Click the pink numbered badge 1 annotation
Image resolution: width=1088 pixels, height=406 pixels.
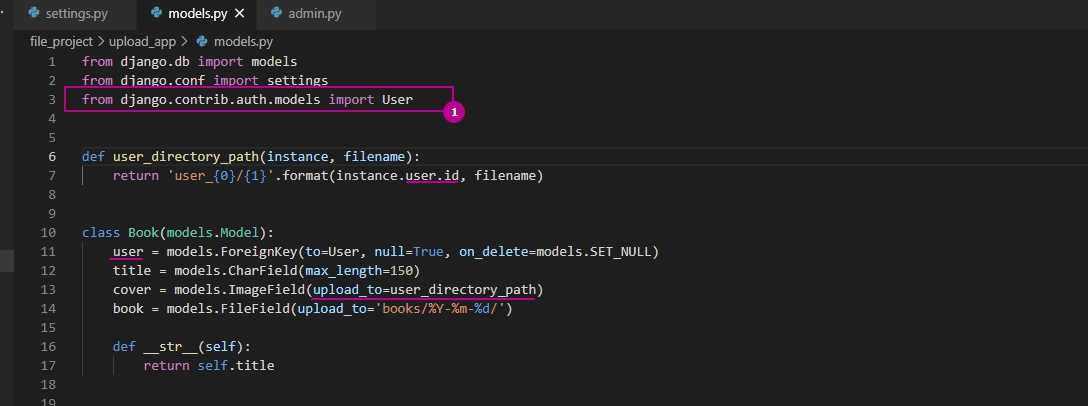pos(453,114)
